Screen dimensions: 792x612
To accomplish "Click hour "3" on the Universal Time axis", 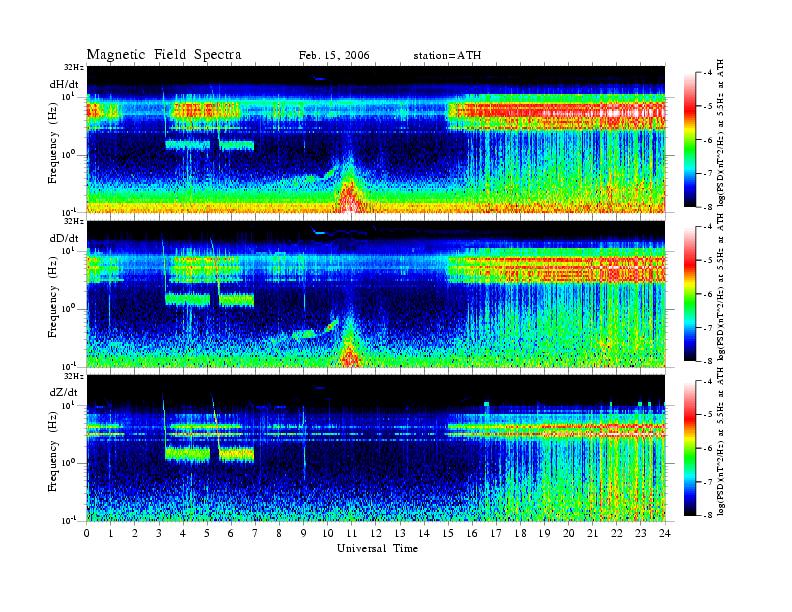I will pos(159,533).
